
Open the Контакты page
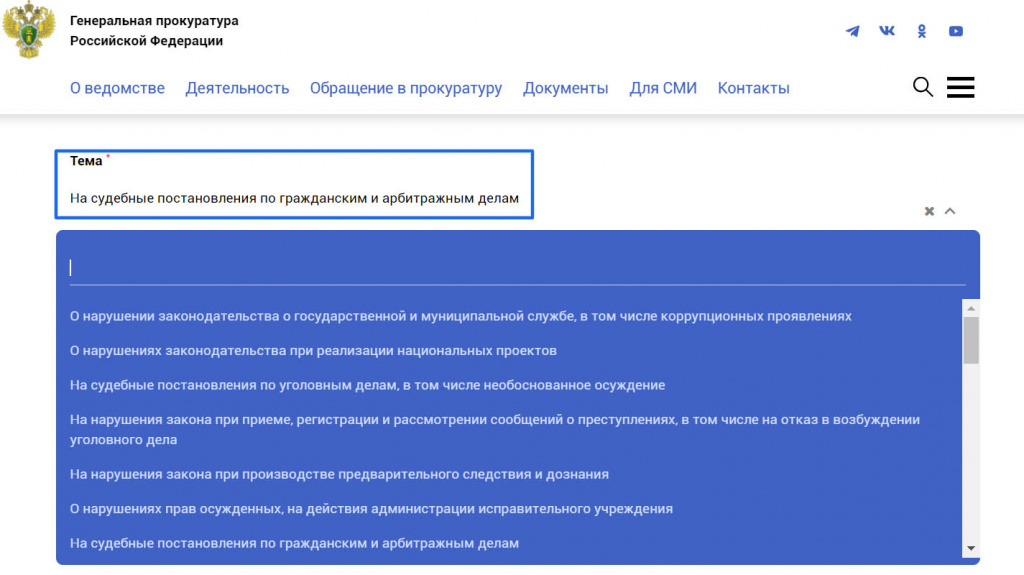(x=754, y=88)
